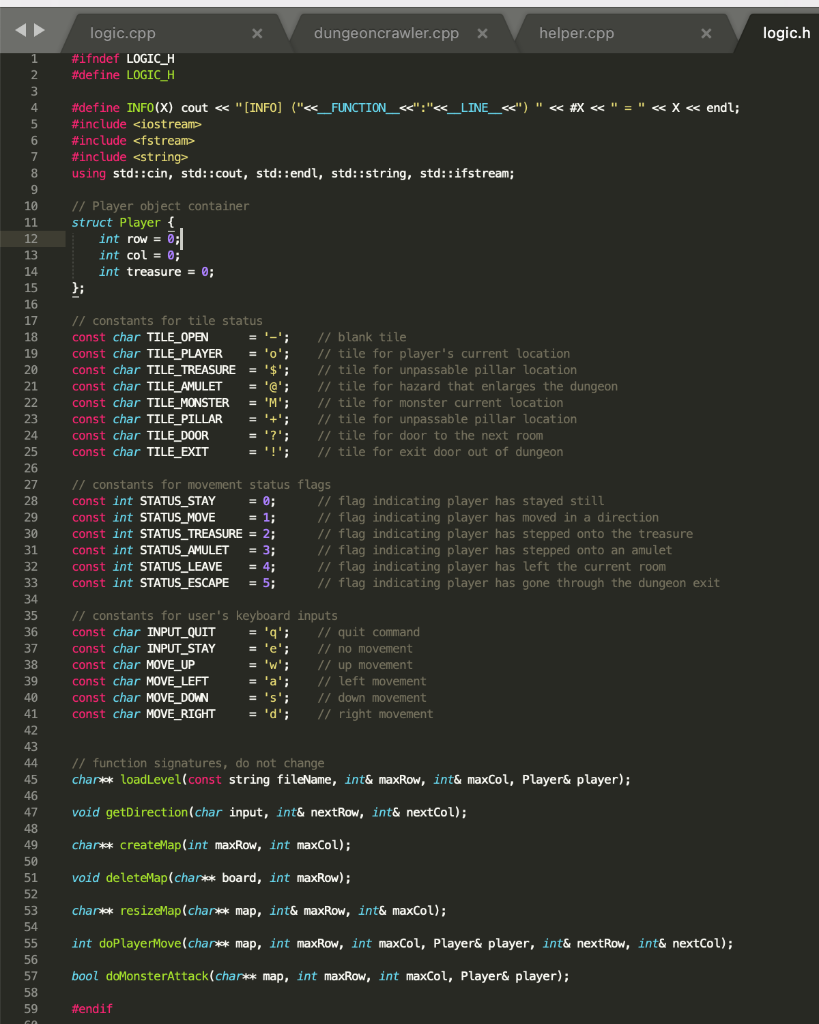Click line number 12 in the gutter
The image size is (819, 1024).
pyautogui.click(x=31, y=238)
